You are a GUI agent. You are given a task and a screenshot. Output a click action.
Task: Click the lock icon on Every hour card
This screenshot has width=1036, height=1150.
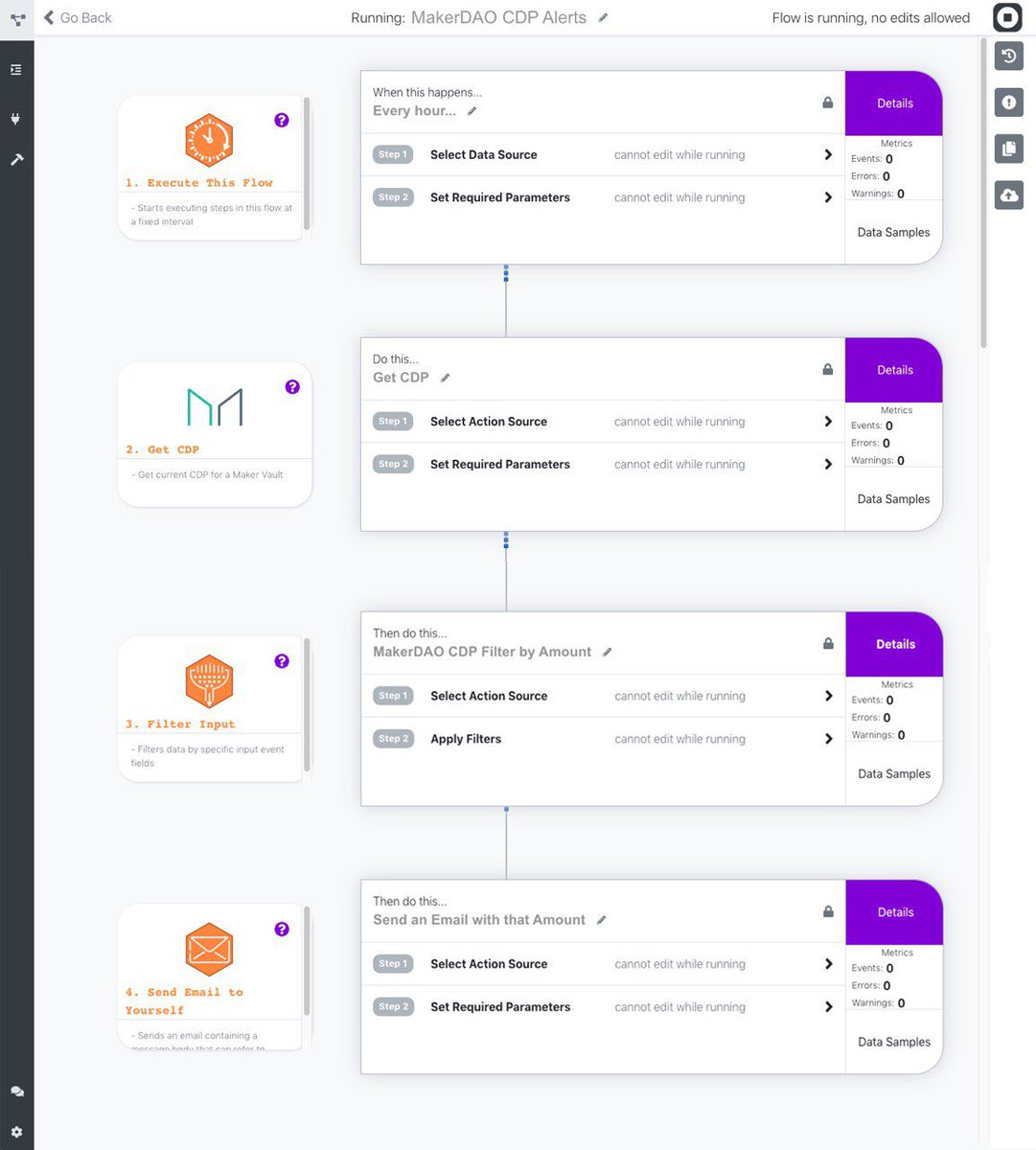[x=827, y=103]
